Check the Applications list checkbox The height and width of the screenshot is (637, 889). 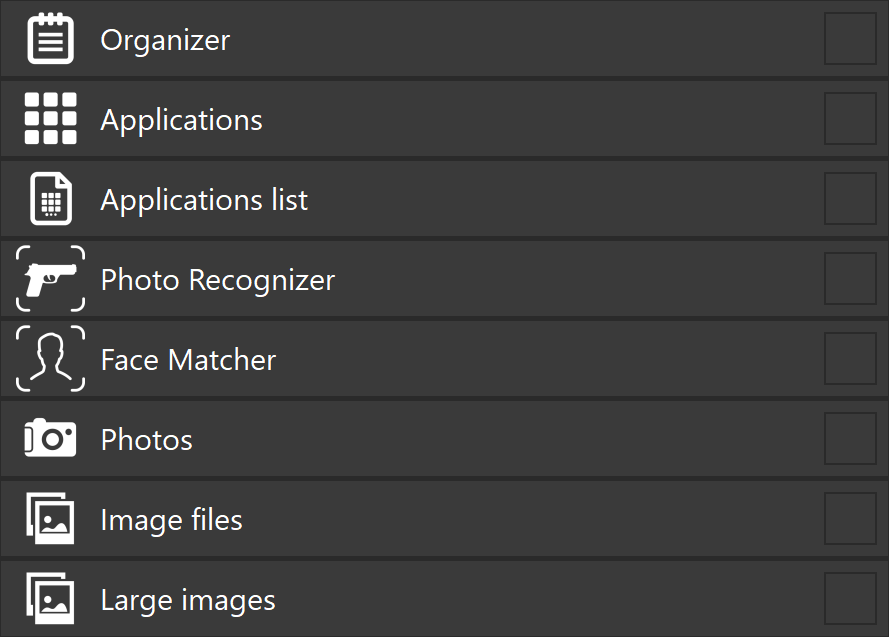click(x=850, y=199)
